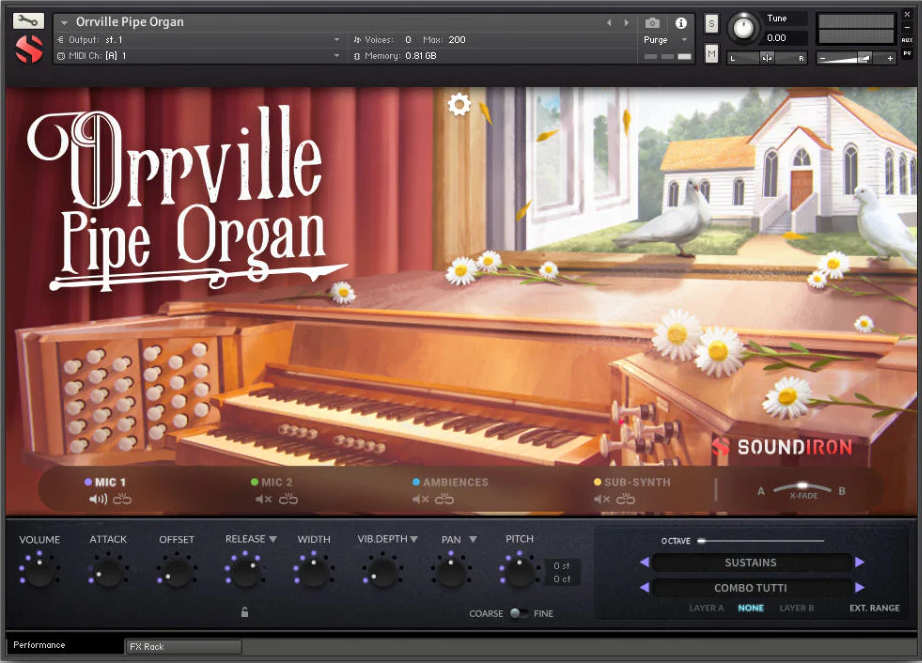Enable the MIC 1 channel light
Screen dimensions: 922x663
pyautogui.click(x=87, y=481)
